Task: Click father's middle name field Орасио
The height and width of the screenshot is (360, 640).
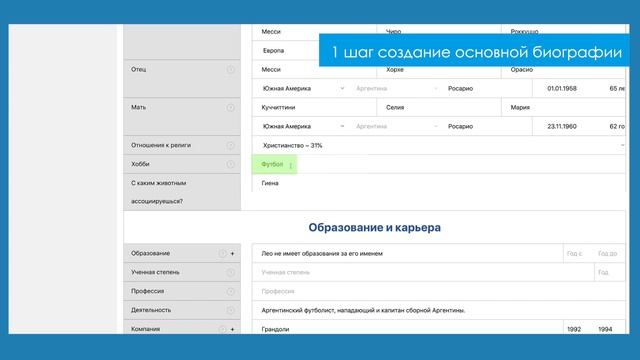Action: coord(563,70)
